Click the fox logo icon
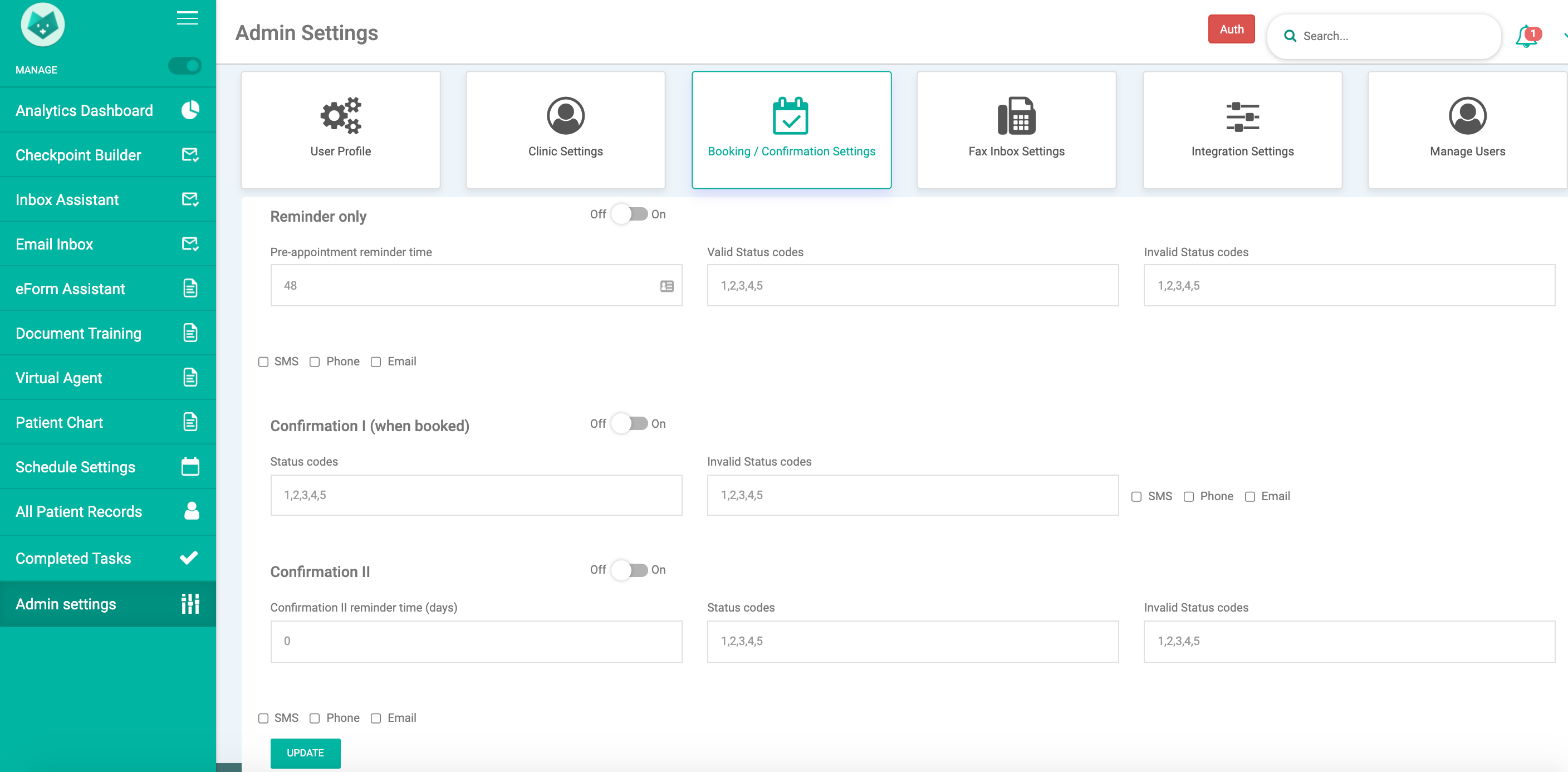Image resolution: width=1568 pixels, height=772 pixels. point(43,25)
